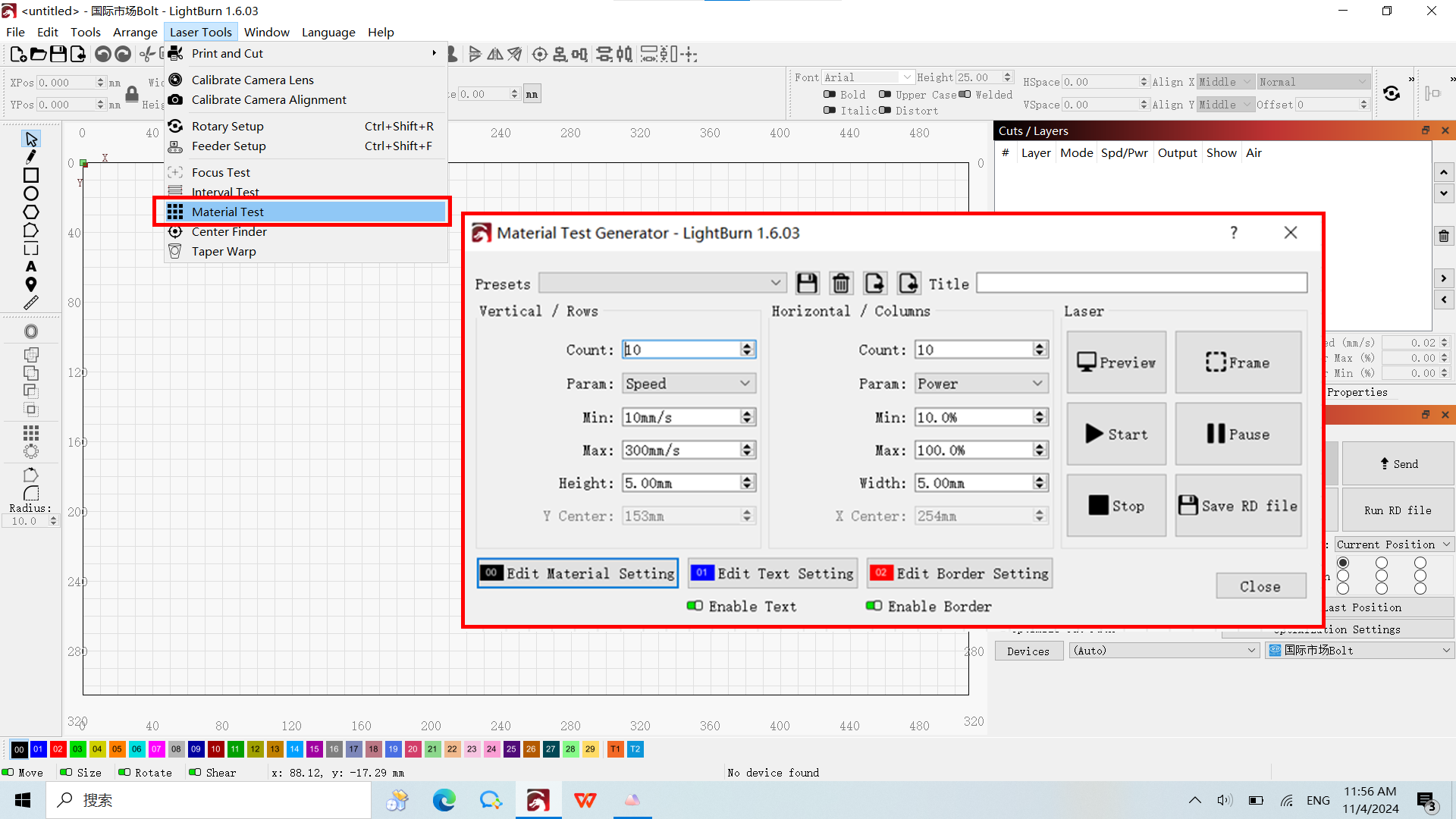Click the layer delete trash icon
The height and width of the screenshot is (819, 1456).
click(1444, 236)
